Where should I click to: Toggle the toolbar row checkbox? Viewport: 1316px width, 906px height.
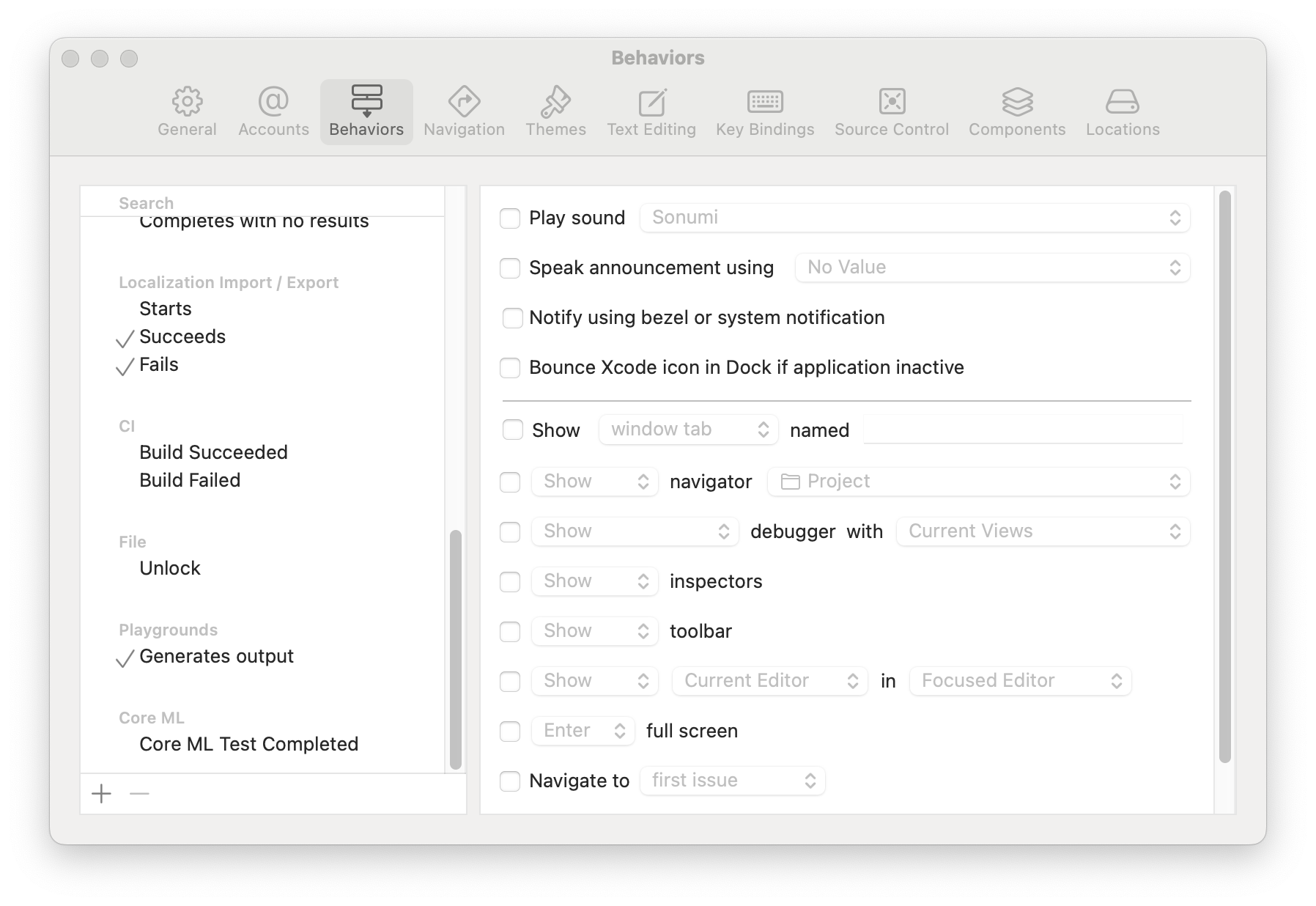510,632
